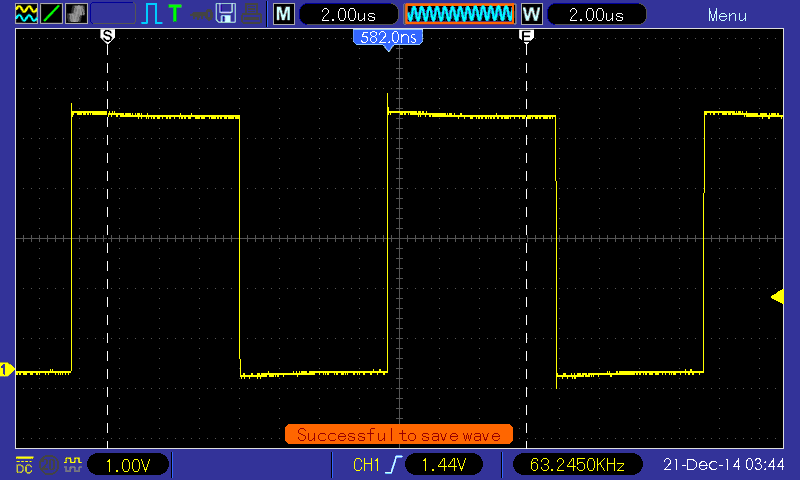
Task: Click the W window timebase icon
Action: coord(531,15)
